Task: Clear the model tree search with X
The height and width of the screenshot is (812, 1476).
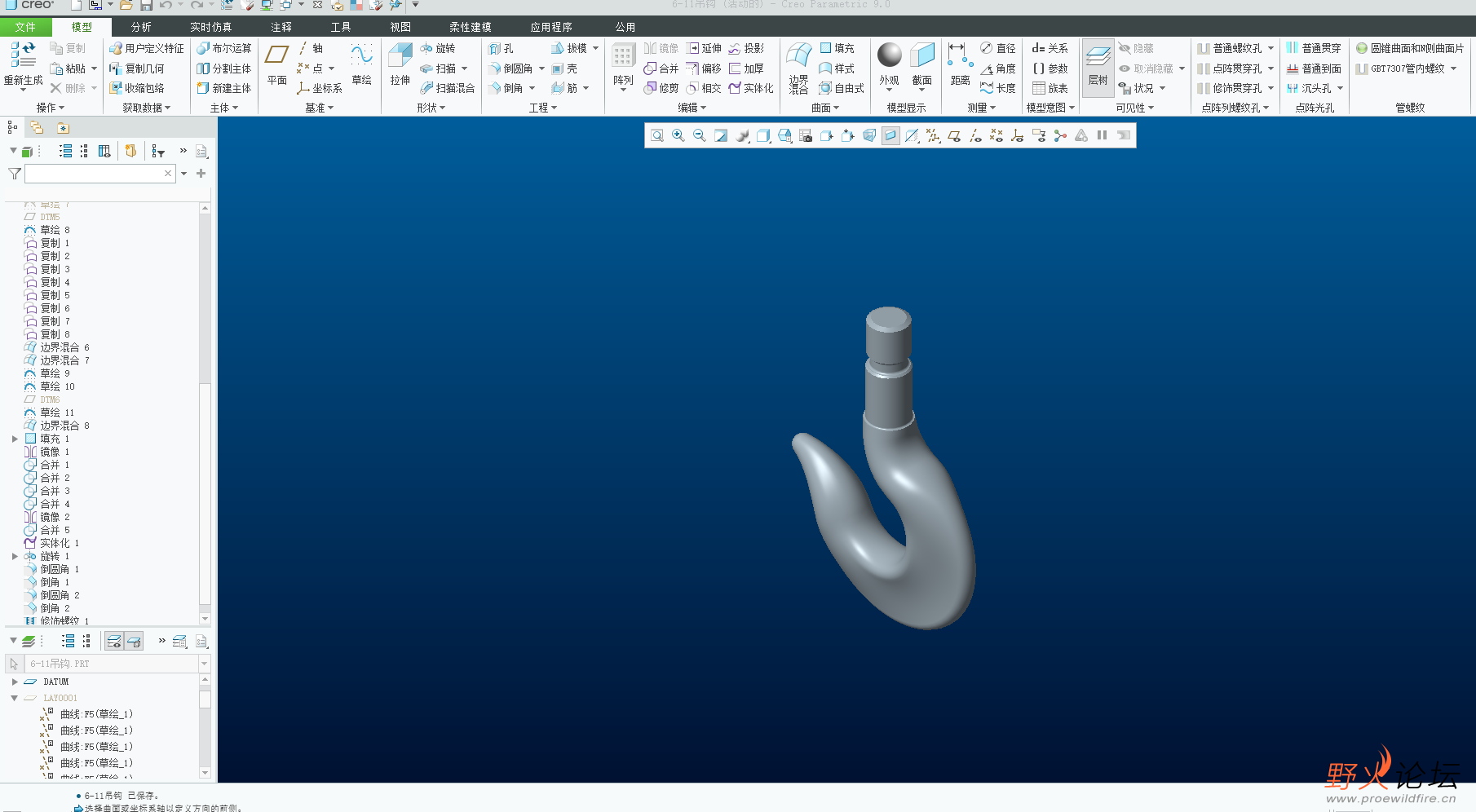Action: [168, 174]
